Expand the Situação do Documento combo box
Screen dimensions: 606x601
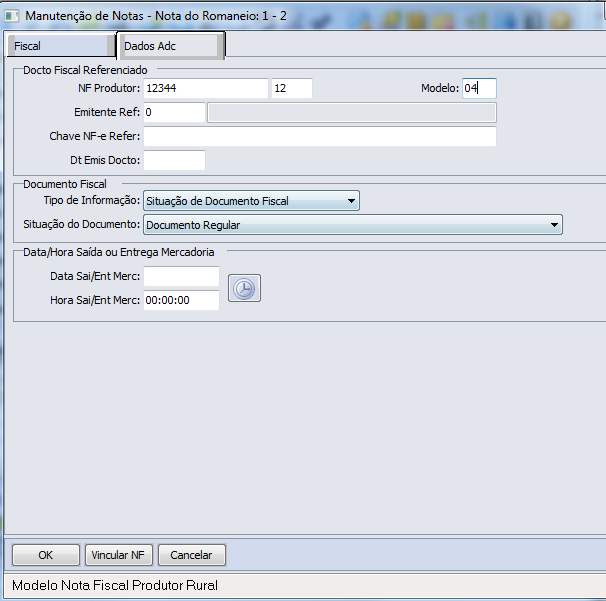click(353, 225)
